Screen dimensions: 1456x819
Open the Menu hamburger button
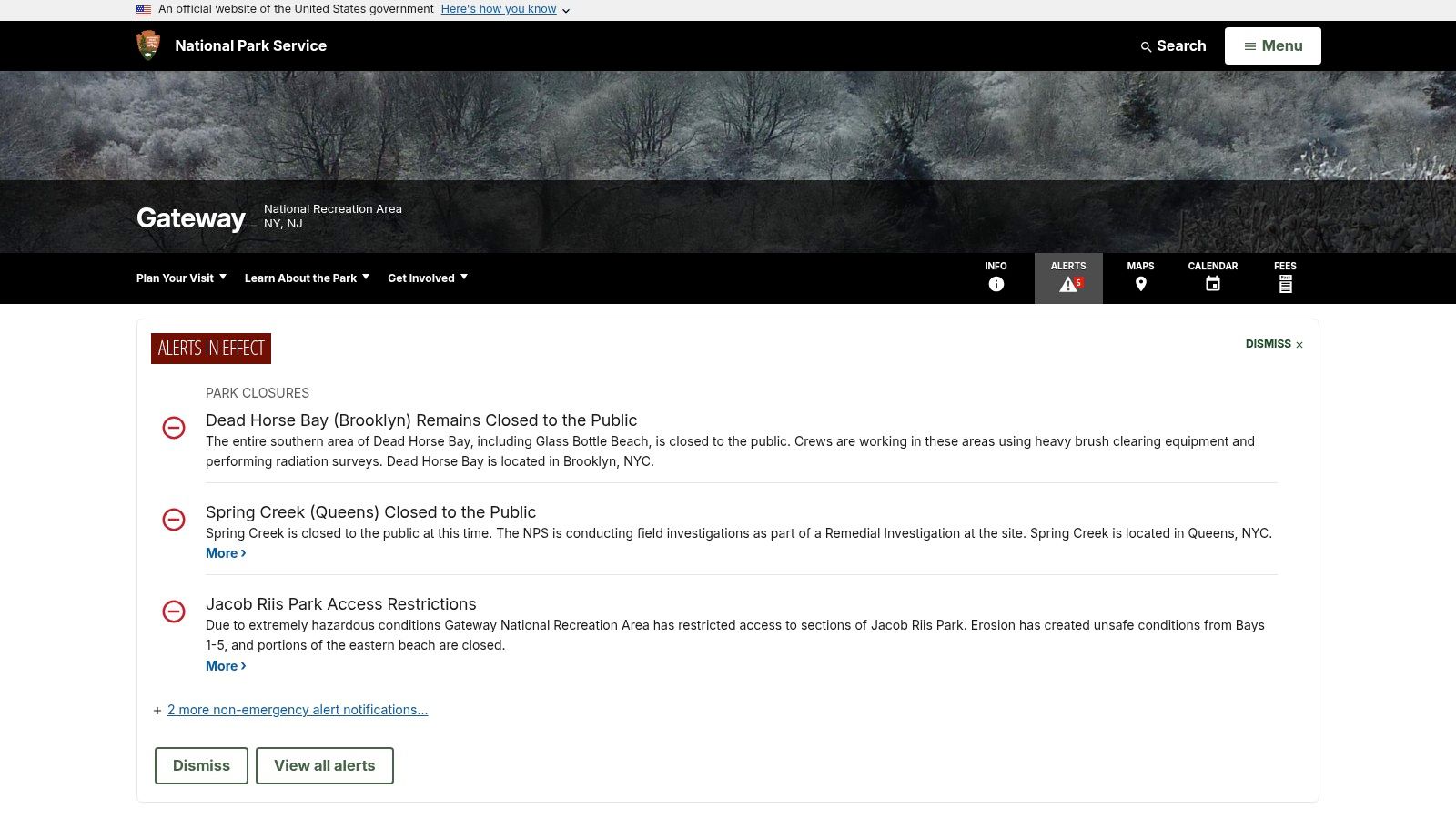pos(1272,45)
